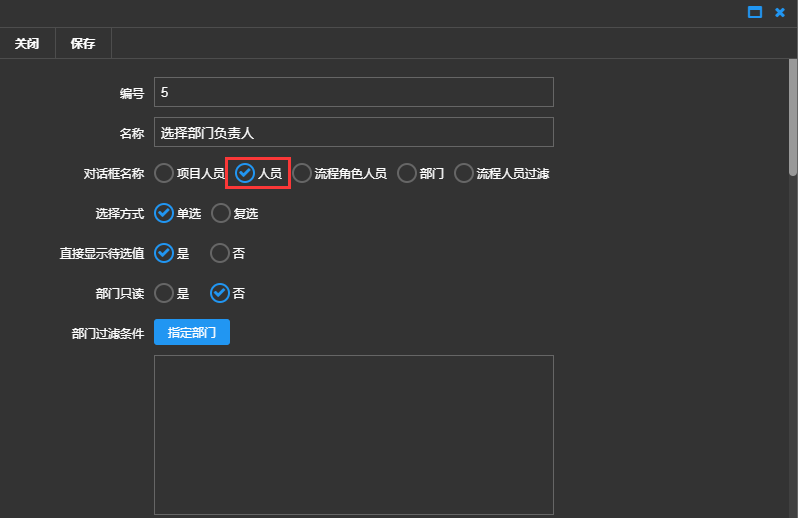The height and width of the screenshot is (518, 798).
Task: Click the maximize window icon
Action: (x=755, y=12)
